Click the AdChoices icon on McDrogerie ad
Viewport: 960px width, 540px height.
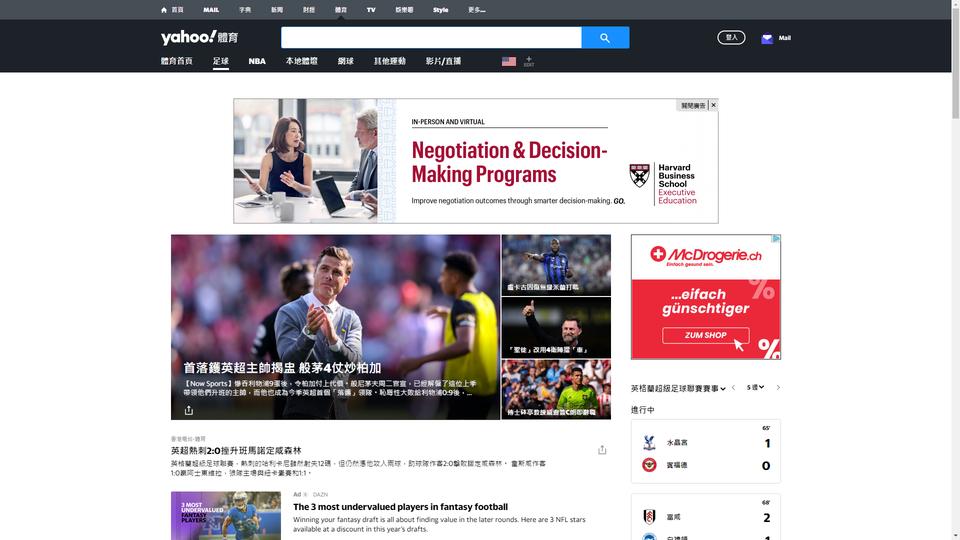click(776, 239)
